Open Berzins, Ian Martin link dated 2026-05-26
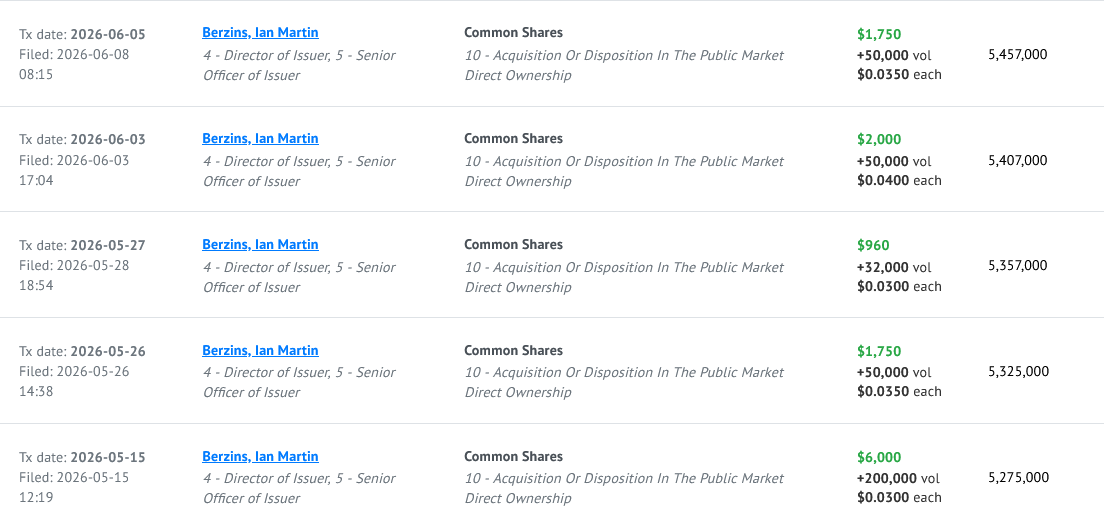The height and width of the screenshot is (518, 1104). pos(260,350)
